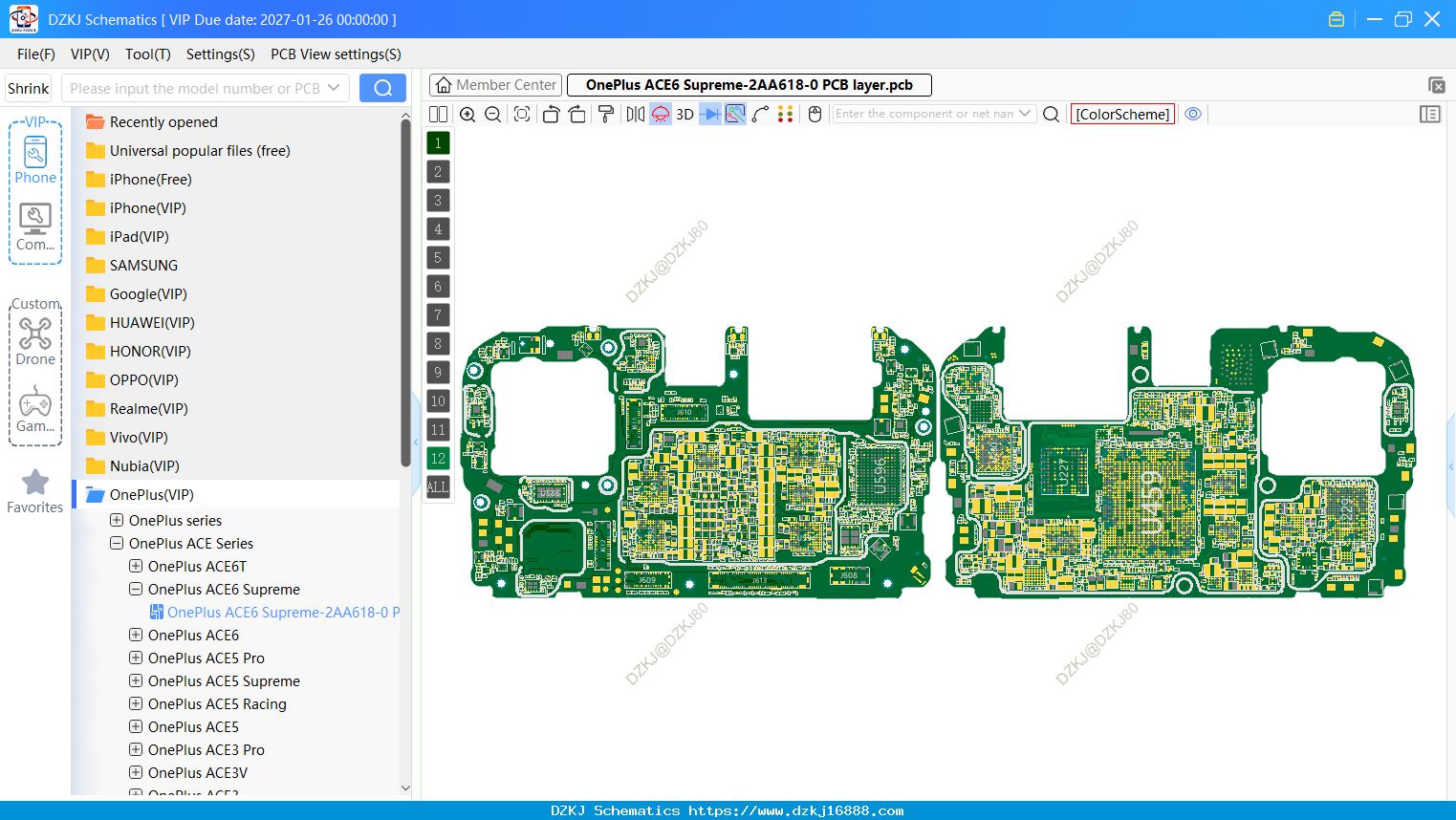
Task: Select PCB layer 1 button
Action: click(438, 143)
